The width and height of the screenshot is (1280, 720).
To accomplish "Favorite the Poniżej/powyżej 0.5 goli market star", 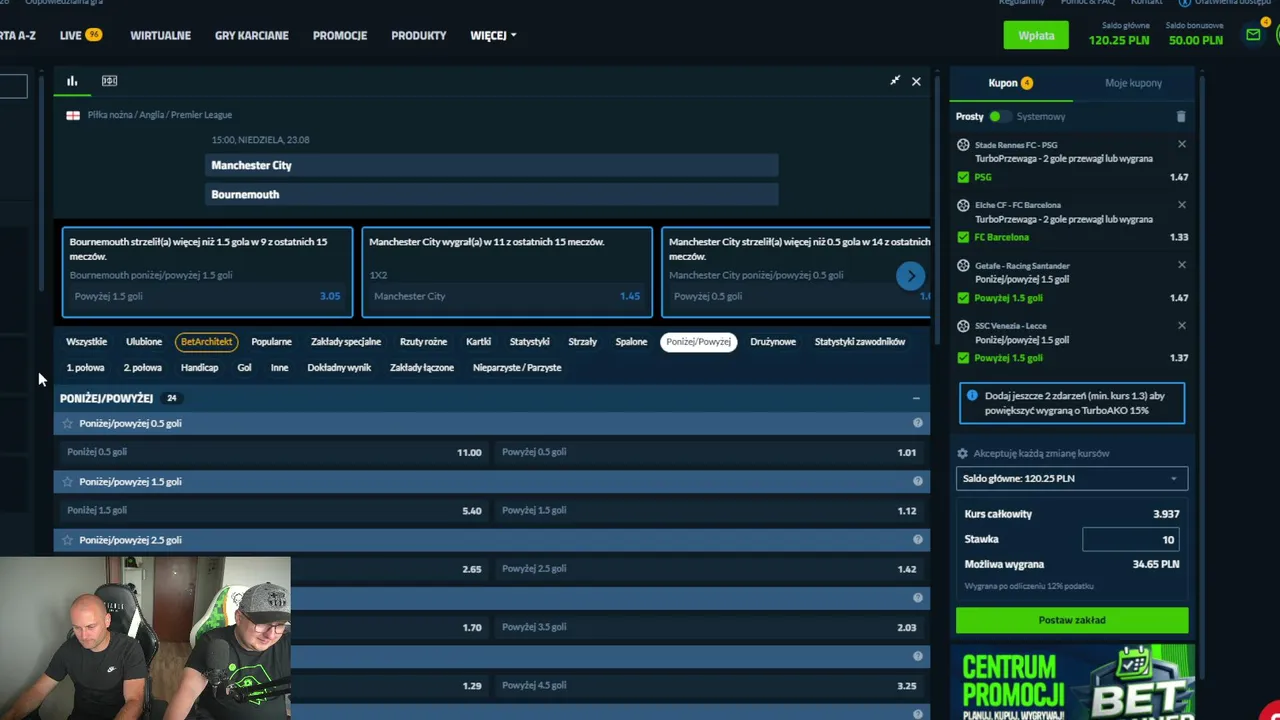I will (x=68, y=423).
